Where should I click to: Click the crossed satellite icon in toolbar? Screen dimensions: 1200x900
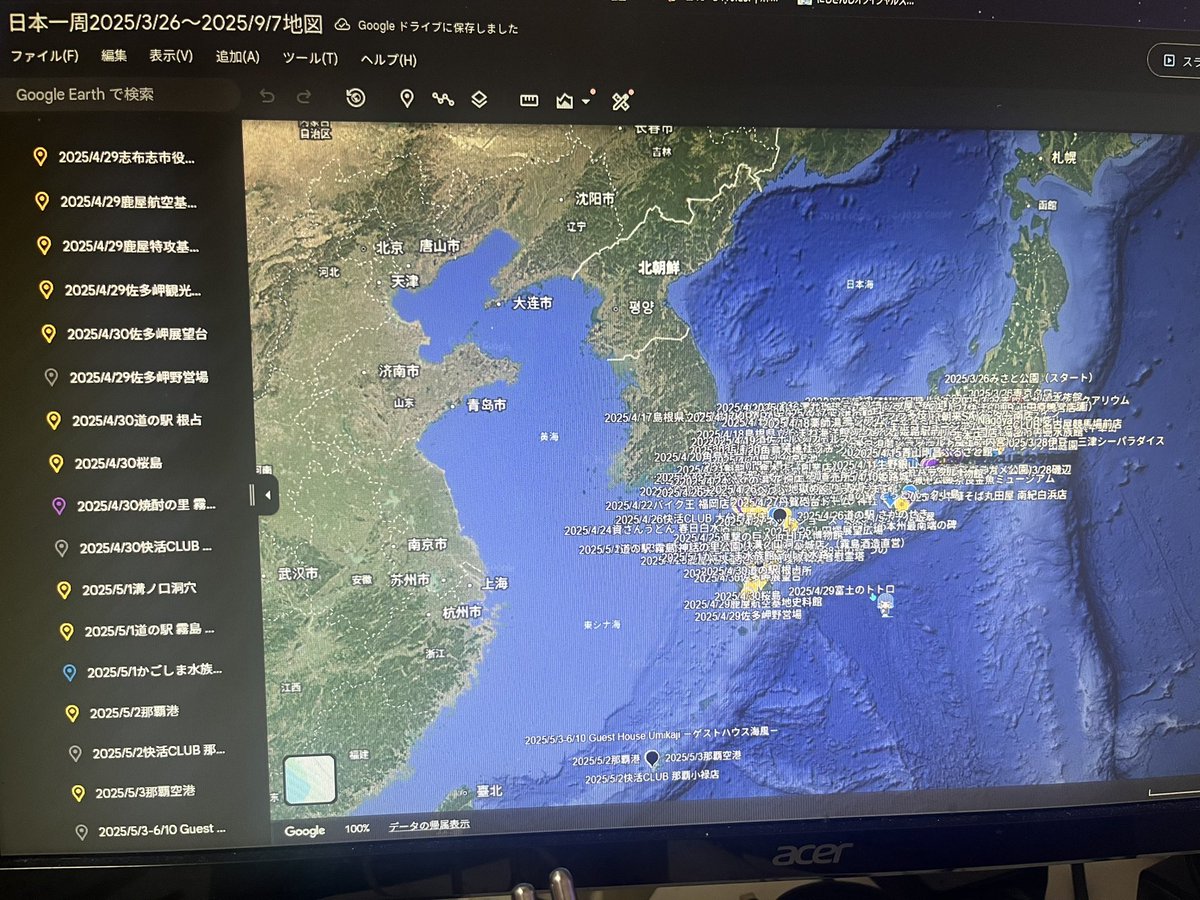(622, 100)
